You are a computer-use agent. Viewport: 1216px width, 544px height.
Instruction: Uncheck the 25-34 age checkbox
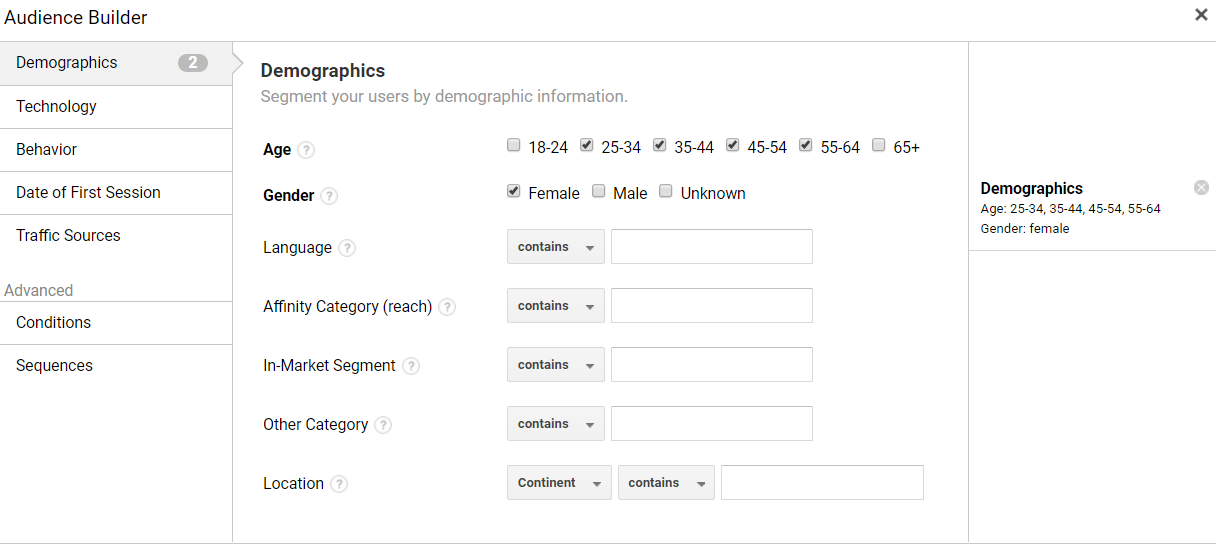pyautogui.click(x=587, y=145)
